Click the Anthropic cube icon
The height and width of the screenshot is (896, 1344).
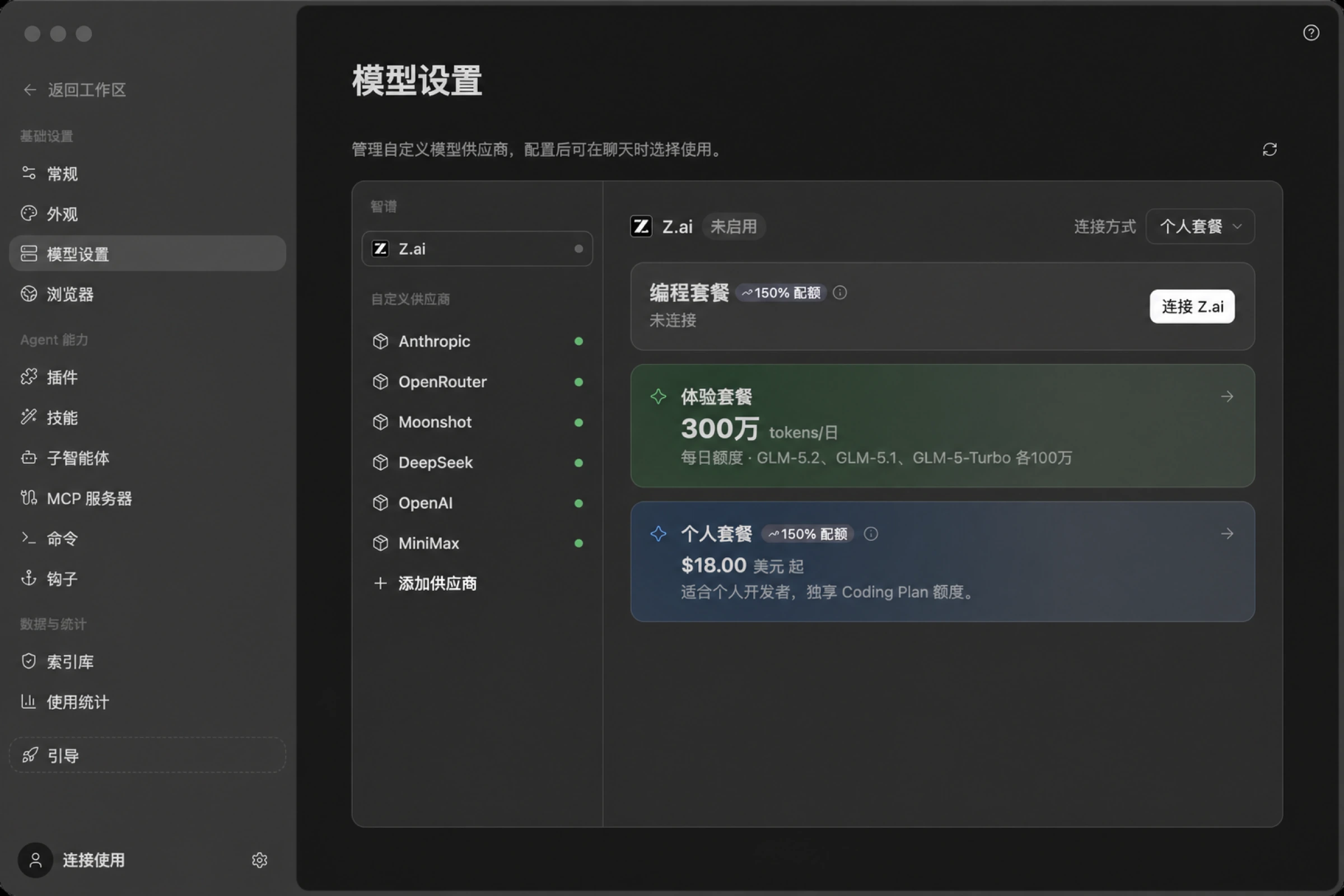[381, 341]
